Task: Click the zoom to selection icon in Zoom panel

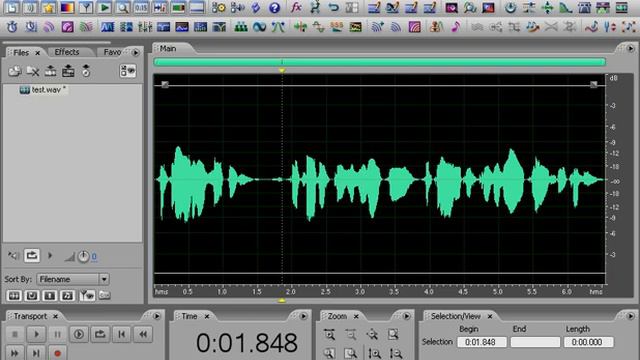Action: (393, 335)
